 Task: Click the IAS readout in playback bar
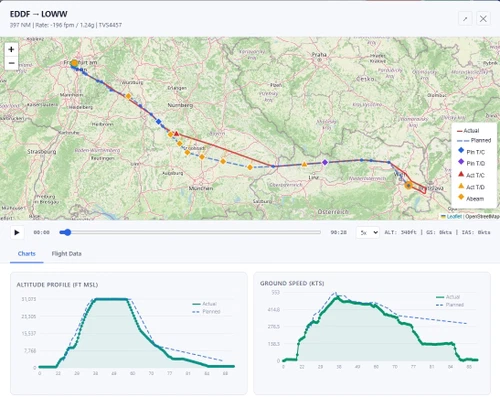pos(476,232)
